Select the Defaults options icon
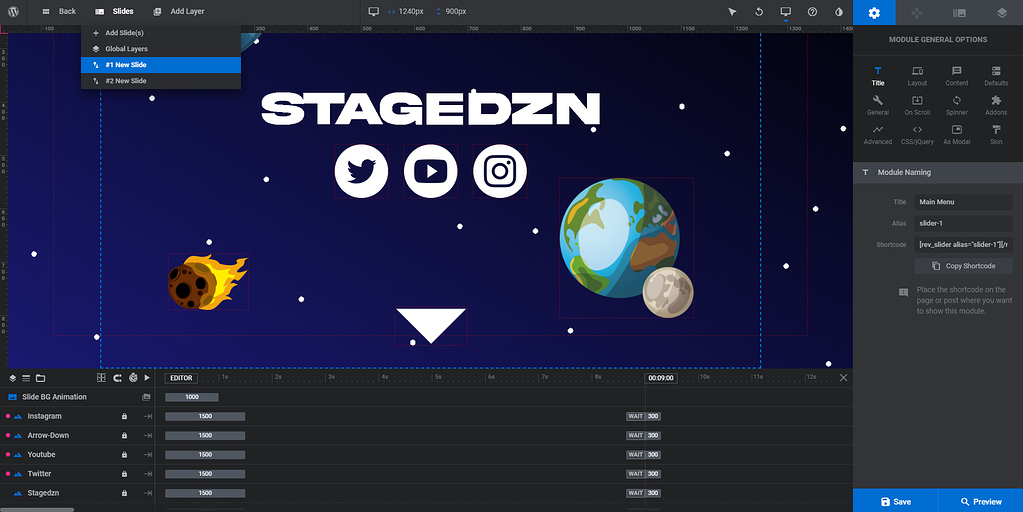This screenshot has height=512, width=1023. [x=996, y=76]
